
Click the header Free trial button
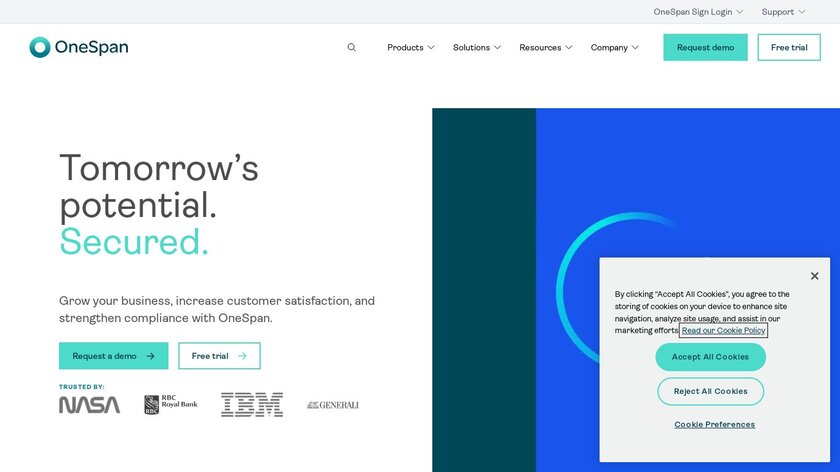click(x=789, y=47)
